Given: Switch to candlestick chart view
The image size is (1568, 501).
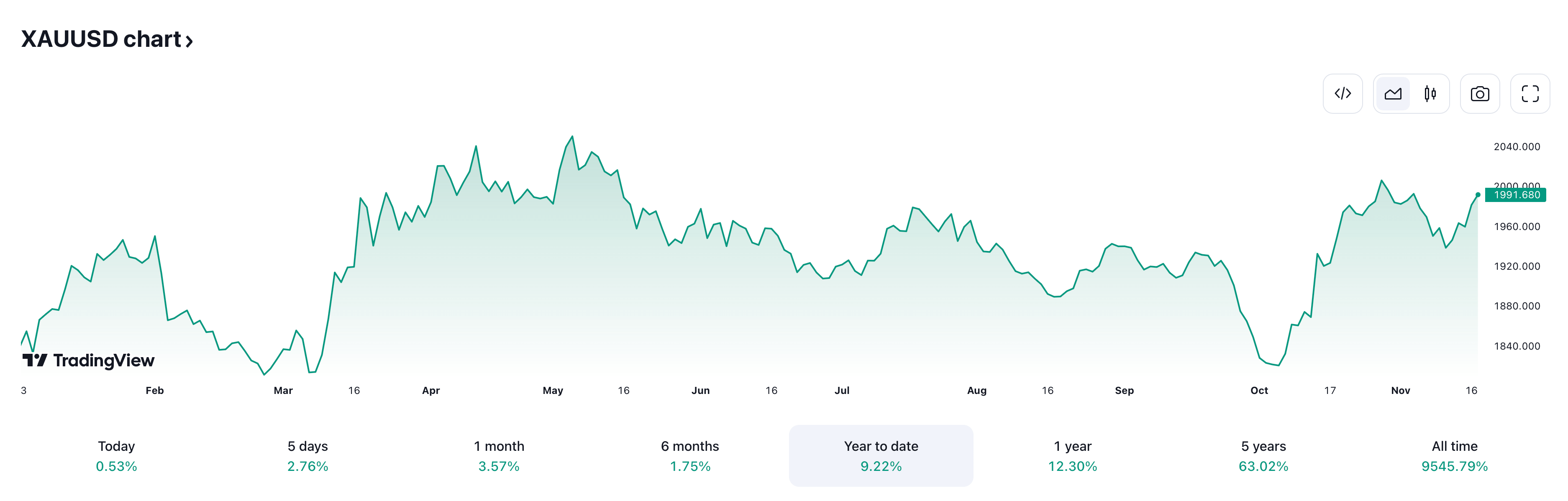Looking at the screenshot, I should click(x=1430, y=94).
